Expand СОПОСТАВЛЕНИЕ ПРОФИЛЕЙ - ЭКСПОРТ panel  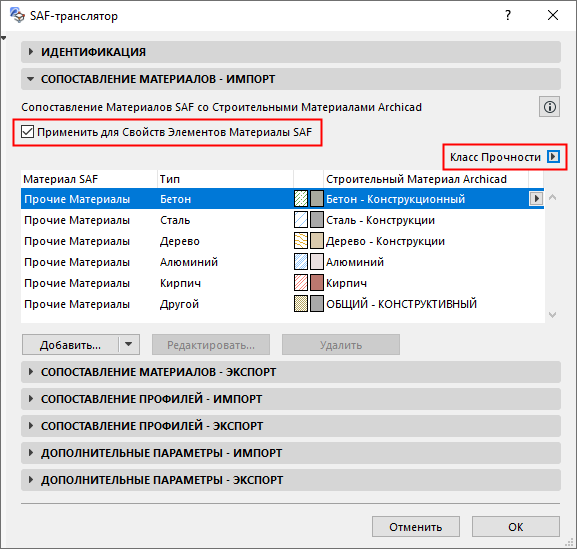pyautogui.click(x=291, y=426)
